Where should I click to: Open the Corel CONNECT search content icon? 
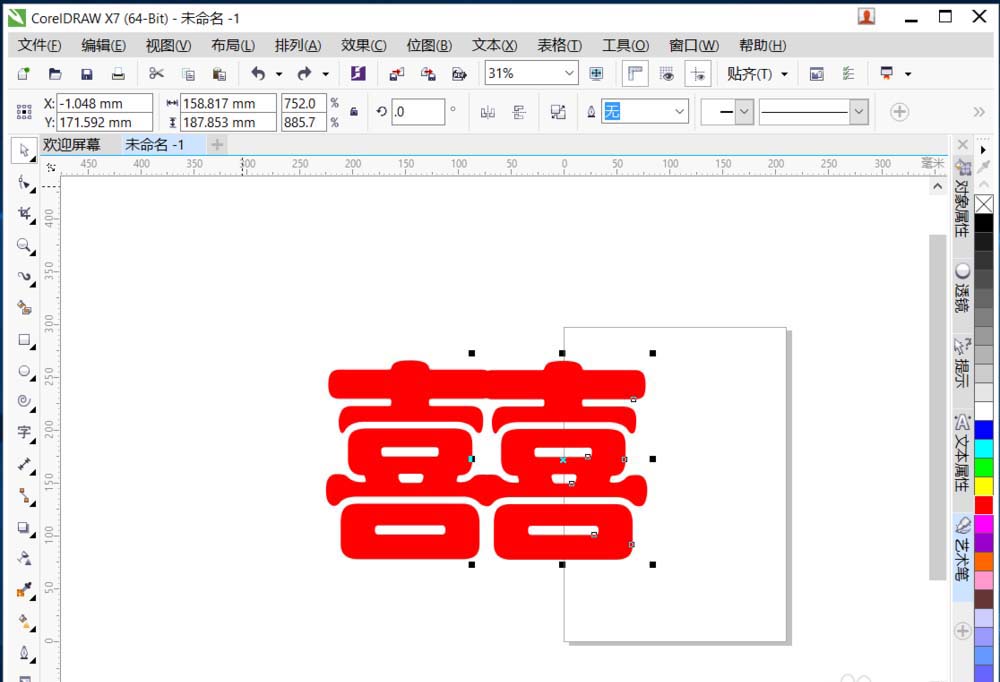[x=358, y=73]
